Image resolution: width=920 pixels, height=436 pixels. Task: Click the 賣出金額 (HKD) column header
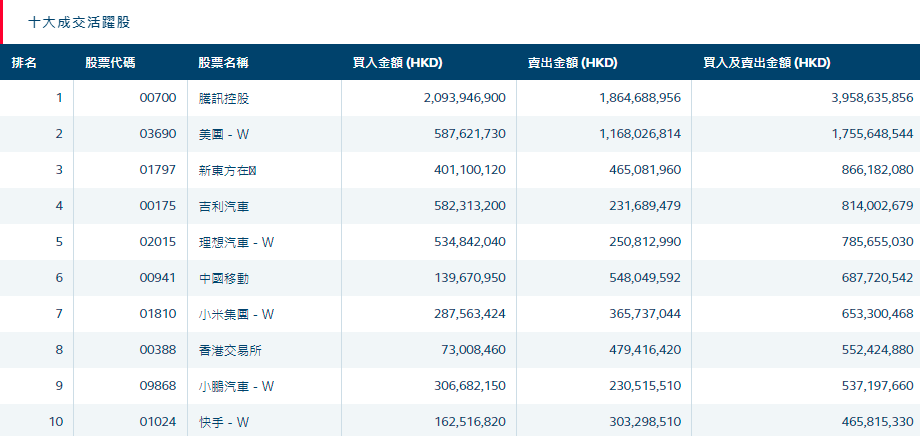(573, 63)
